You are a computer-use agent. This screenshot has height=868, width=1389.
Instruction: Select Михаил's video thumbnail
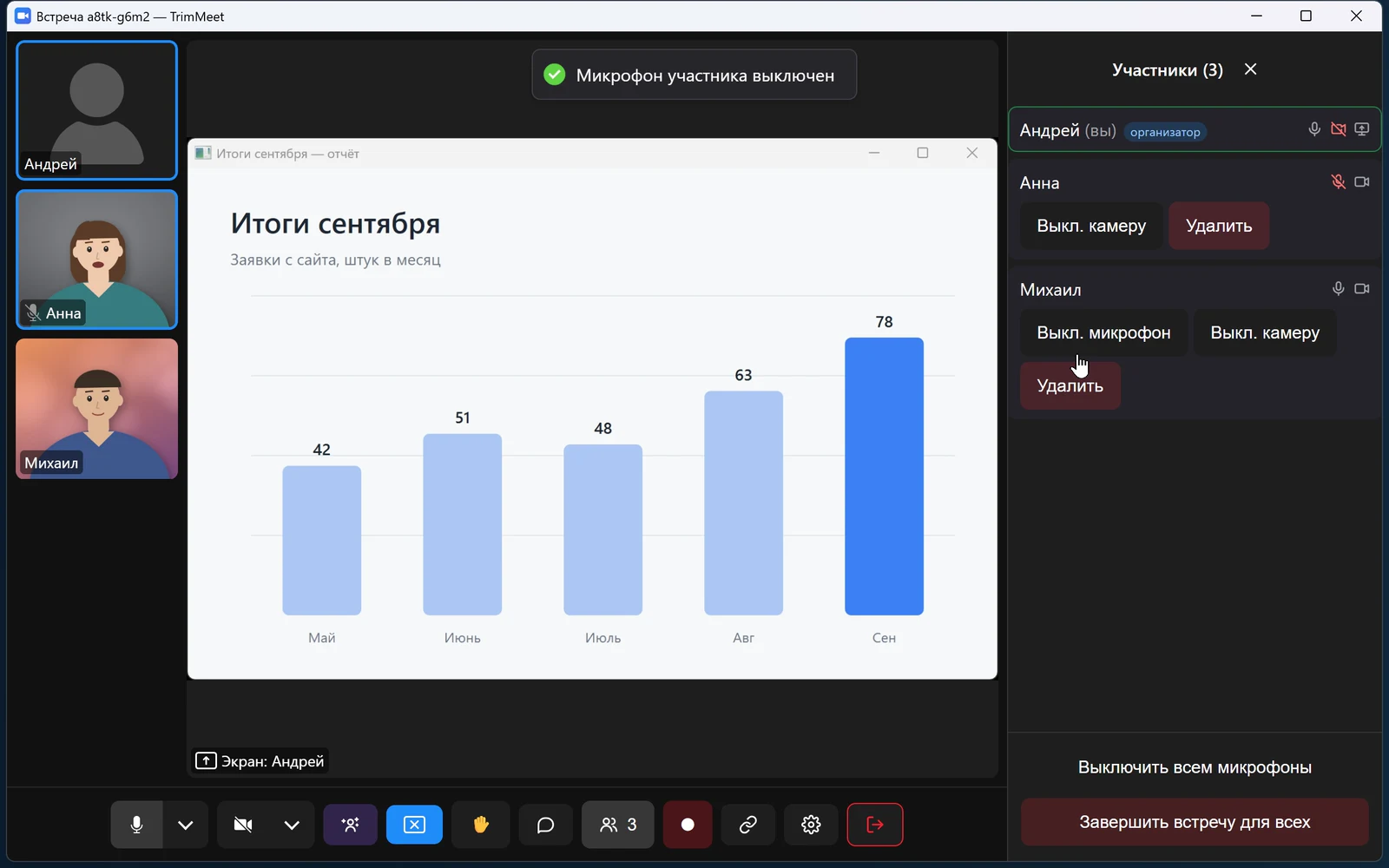click(97, 409)
